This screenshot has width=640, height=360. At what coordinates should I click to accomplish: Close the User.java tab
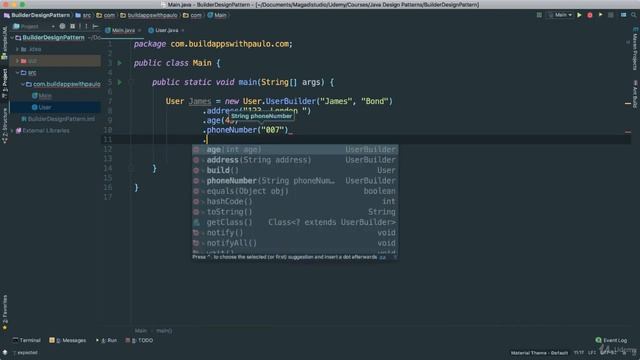point(182,31)
